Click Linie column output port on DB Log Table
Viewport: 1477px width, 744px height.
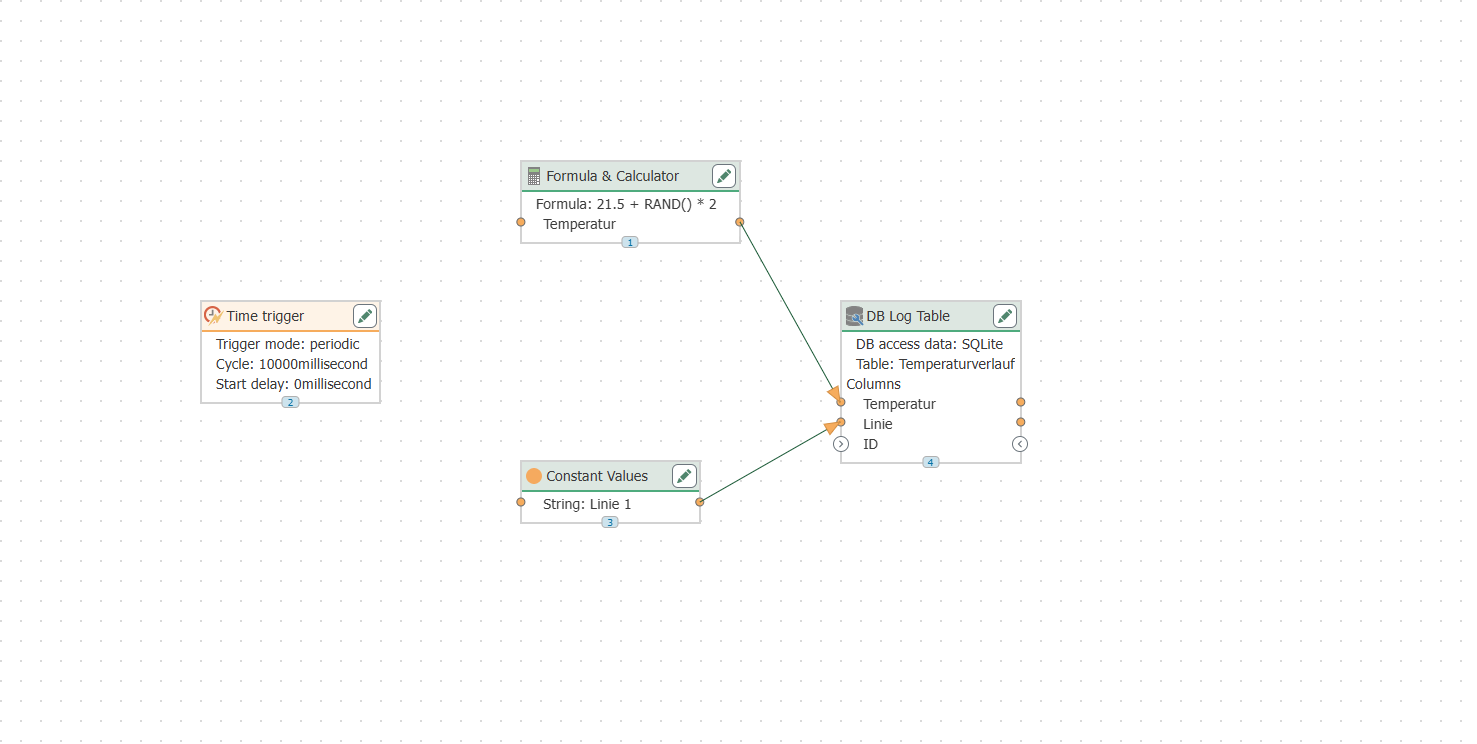1020,422
